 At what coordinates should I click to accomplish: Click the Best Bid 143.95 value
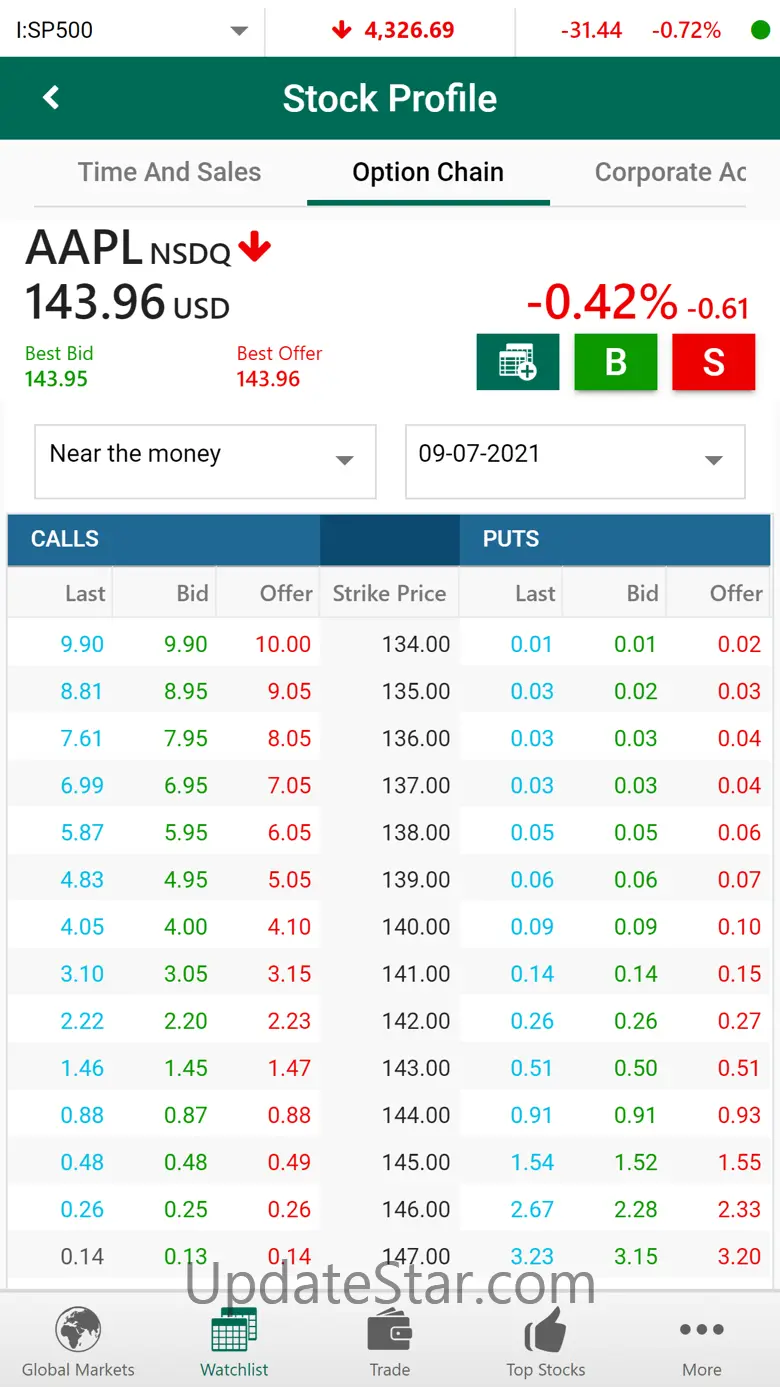point(56,379)
